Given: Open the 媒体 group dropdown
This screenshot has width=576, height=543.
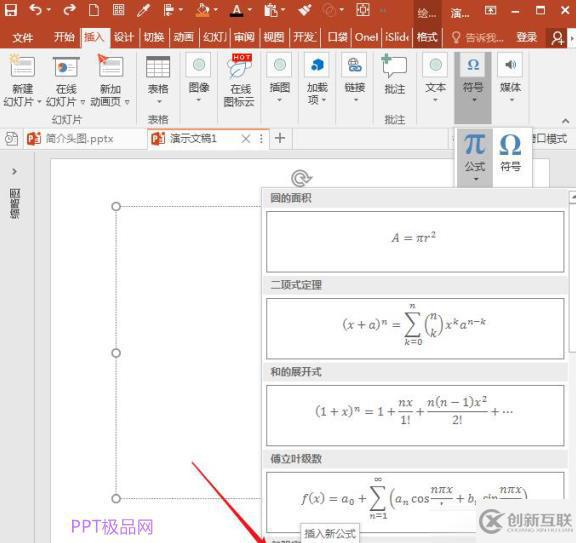Looking at the screenshot, I should pos(510,78).
